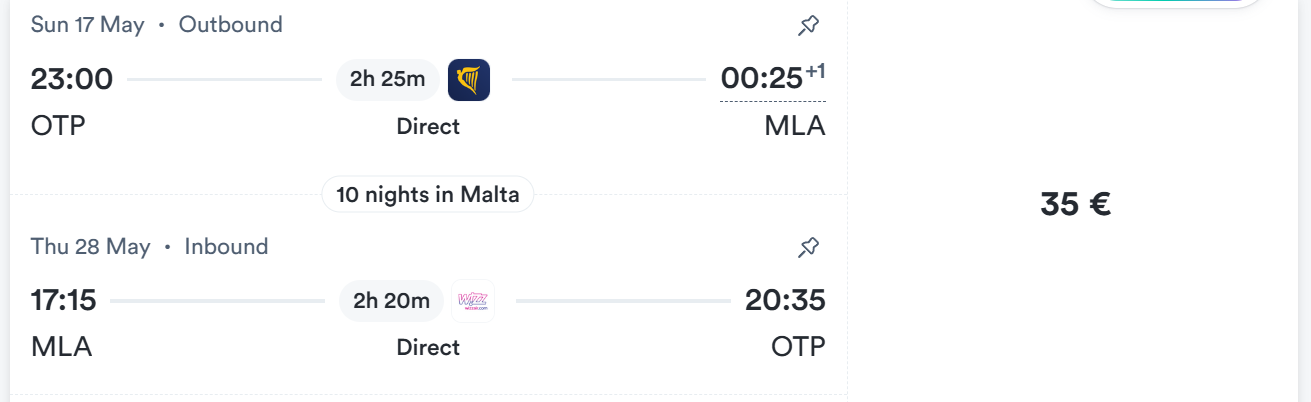Click OTP arrival airport on inbound flight
Image resolution: width=1311 pixels, height=402 pixels.
tap(798, 348)
